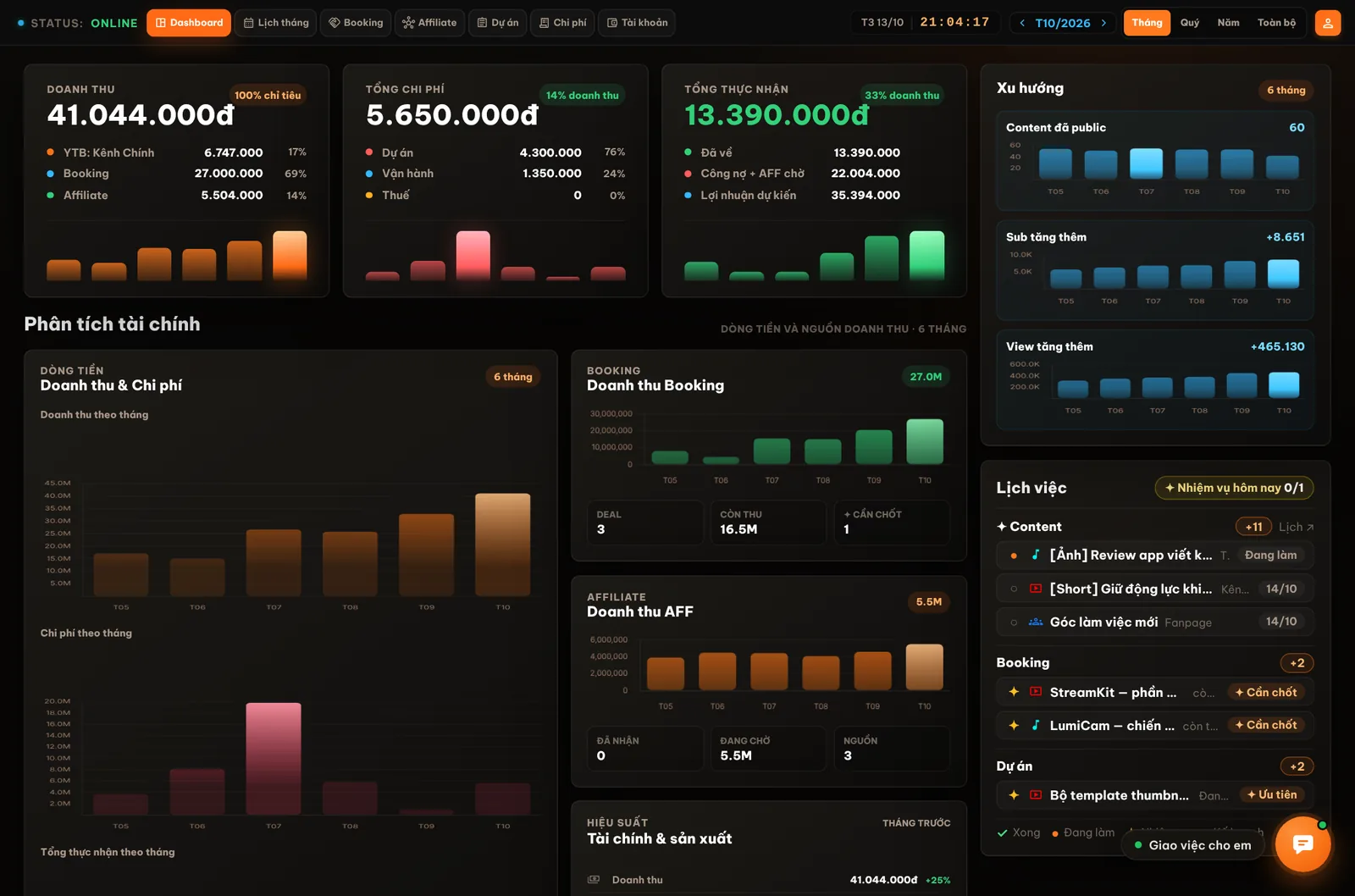Open the Affiliate tab
The height and width of the screenshot is (896, 1355).
click(x=429, y=23)
